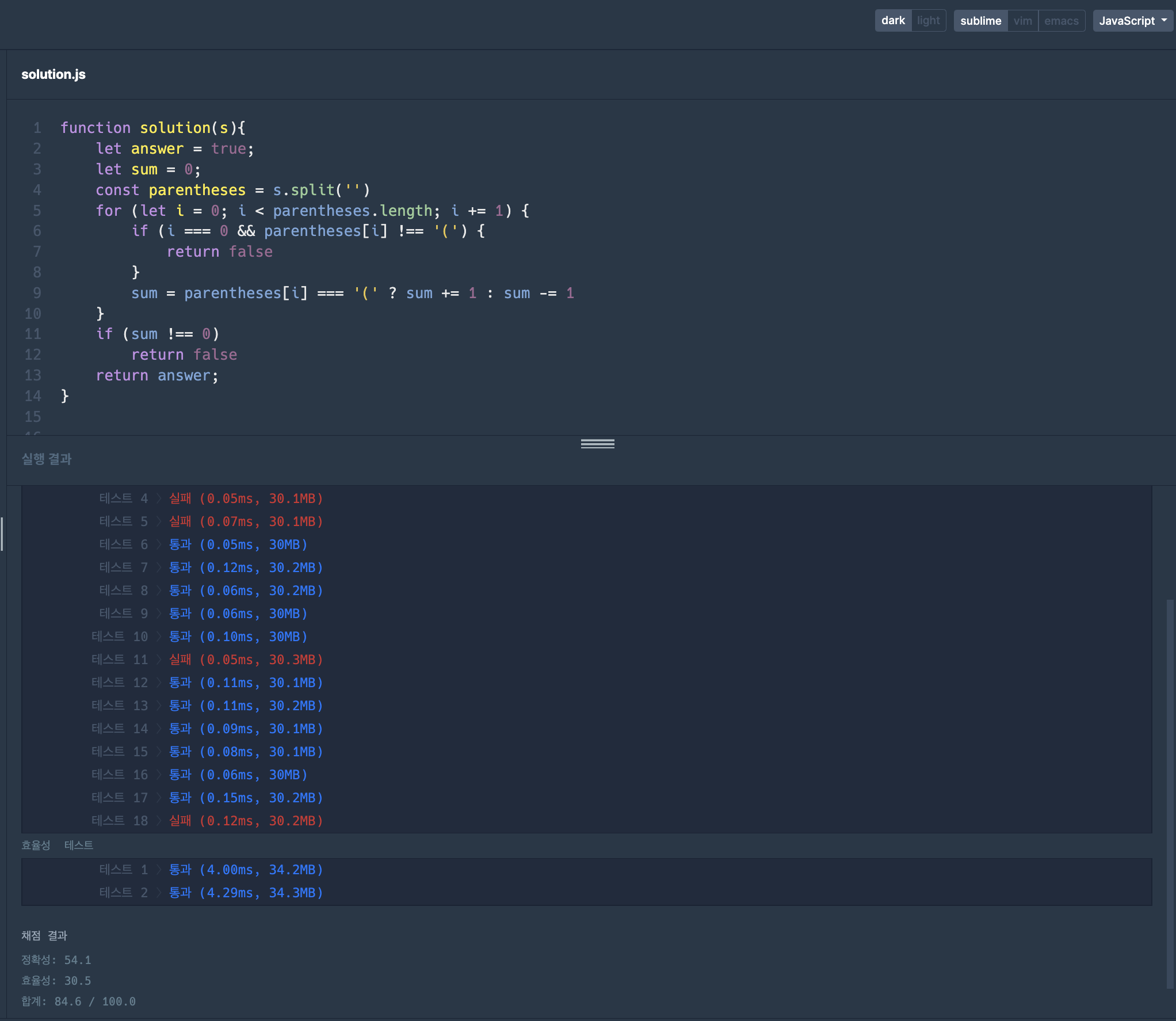This screenshot has height=1021, width=1176.
Task: Place cursor on 'return answer;' line
Action: point(157,375)
